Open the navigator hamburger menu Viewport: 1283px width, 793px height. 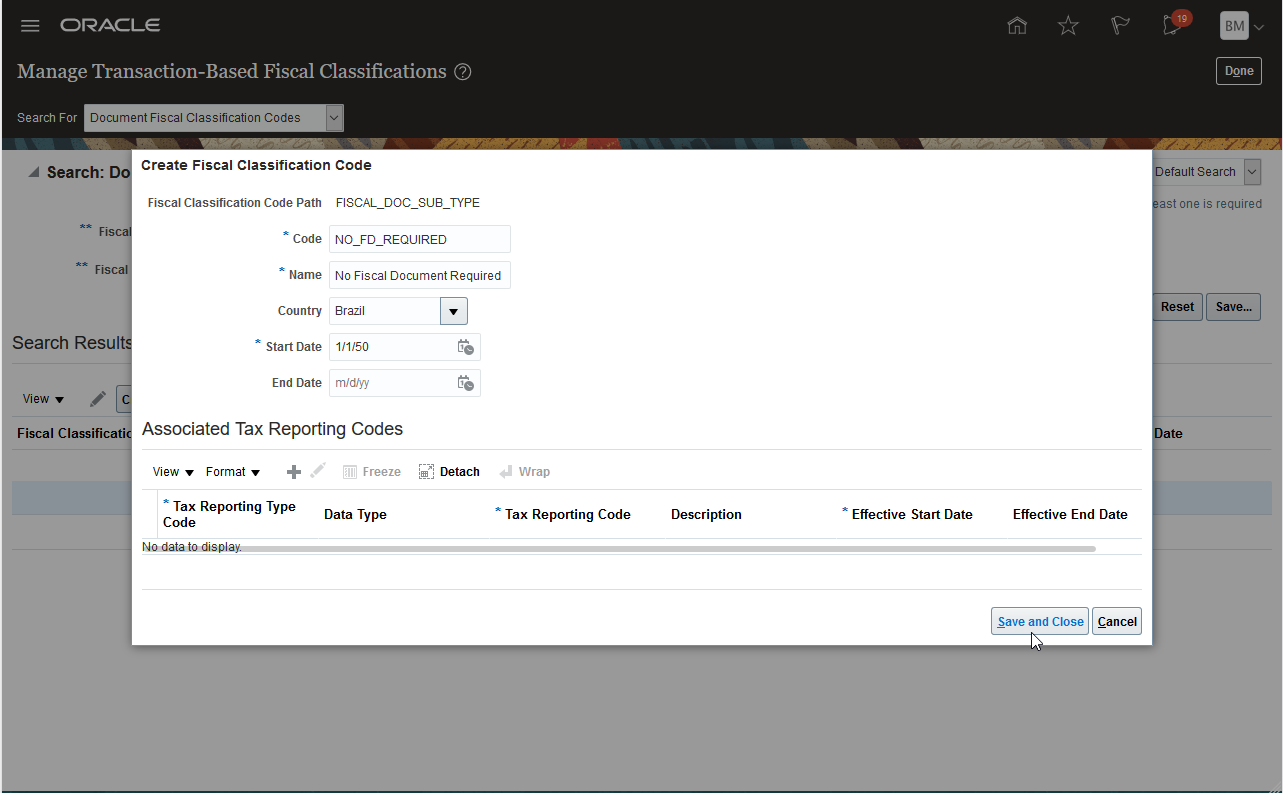[x=30, y=26]
